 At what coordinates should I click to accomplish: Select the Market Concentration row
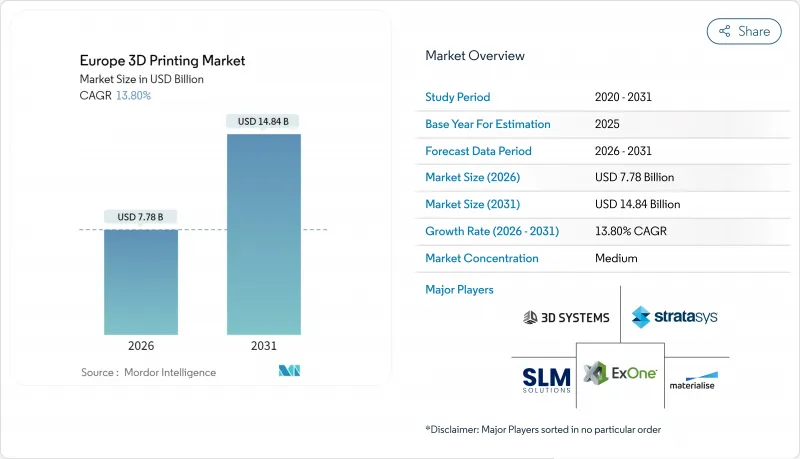click(x=552, y=258)
